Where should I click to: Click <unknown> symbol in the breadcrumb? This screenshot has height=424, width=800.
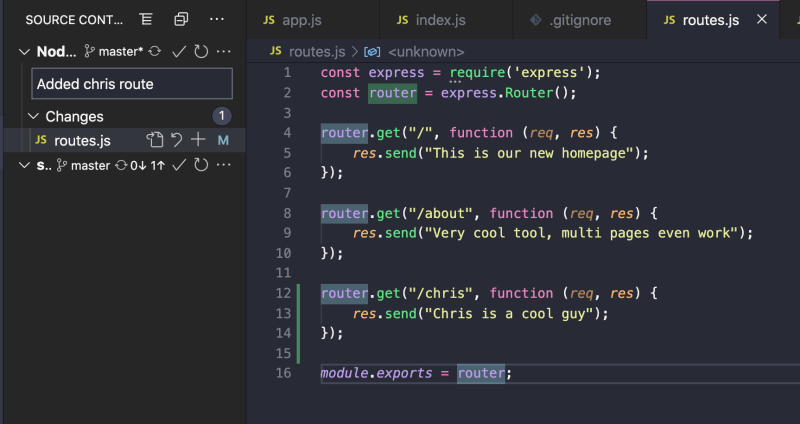click(x=426, y=52)
